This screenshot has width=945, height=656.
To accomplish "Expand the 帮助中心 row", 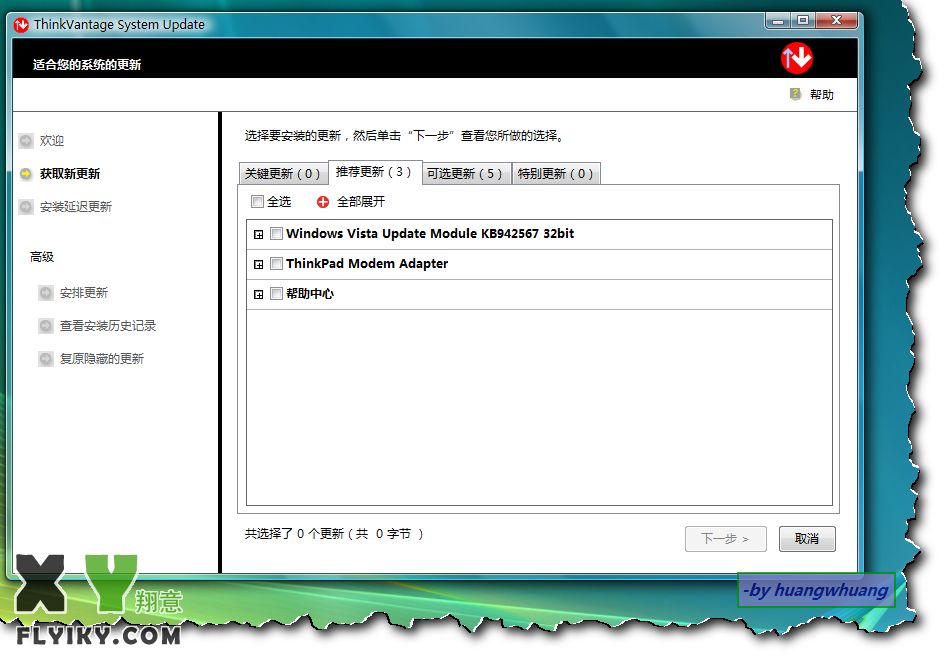I will coord(259,295).
